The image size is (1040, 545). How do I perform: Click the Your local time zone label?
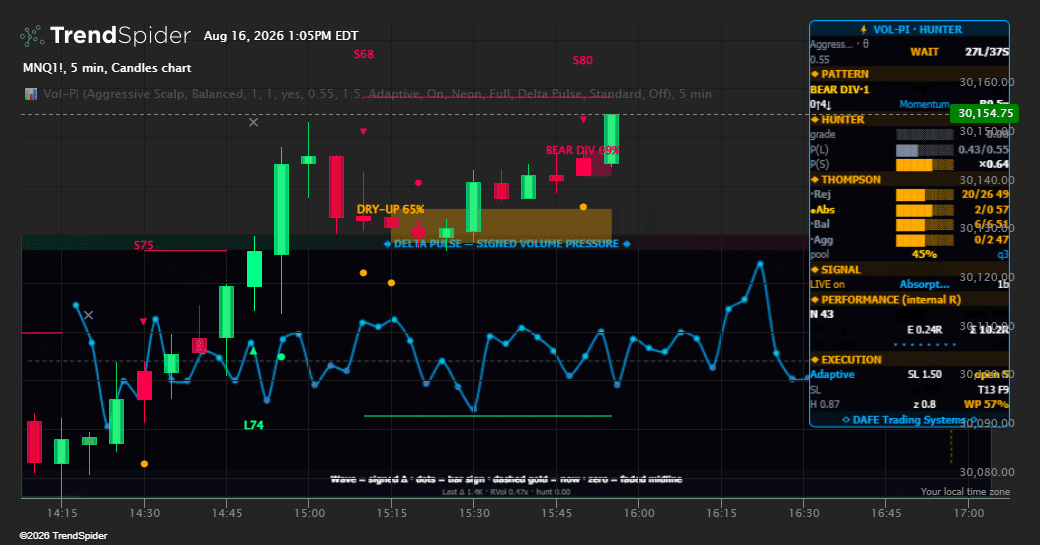(x=965, y=492)
